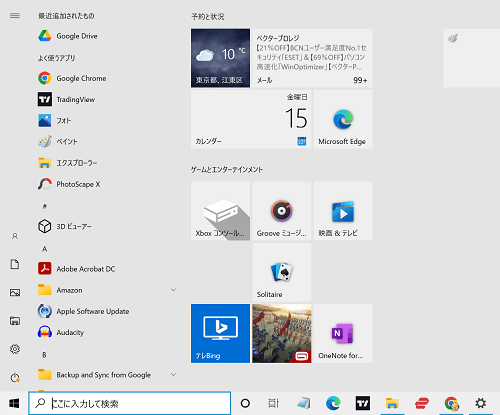Expand Backup and Sync from Google chevron

pyautogui.click(x=173, y=375)
